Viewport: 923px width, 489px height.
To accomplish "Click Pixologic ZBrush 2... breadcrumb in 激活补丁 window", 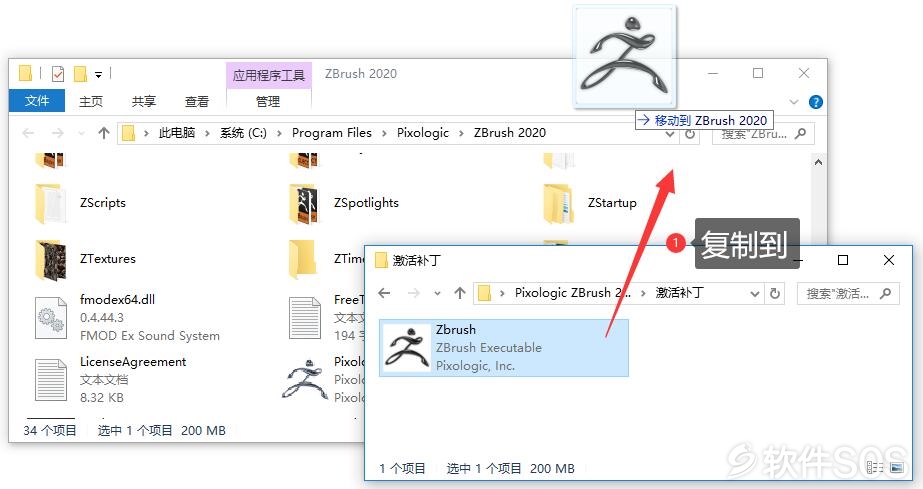I will [572, 292].
